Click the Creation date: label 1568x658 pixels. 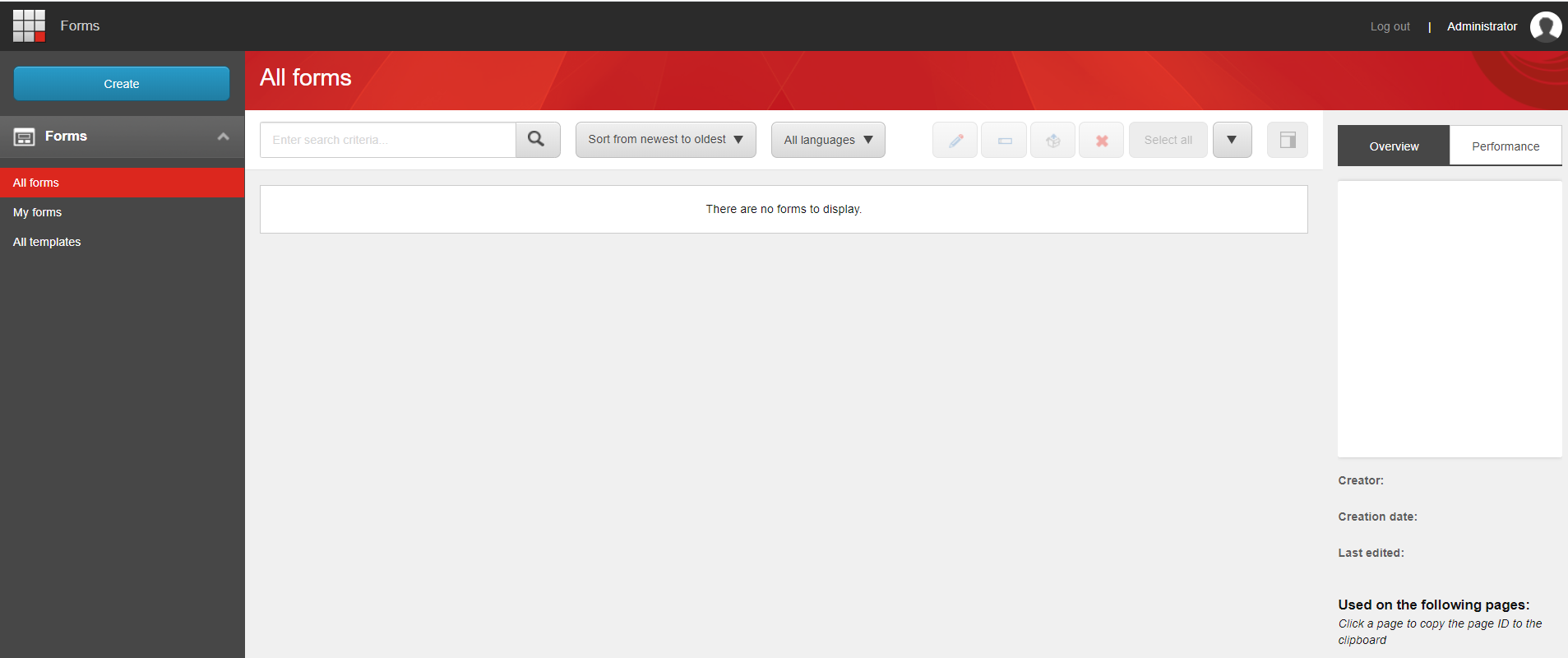point(1377,517)
